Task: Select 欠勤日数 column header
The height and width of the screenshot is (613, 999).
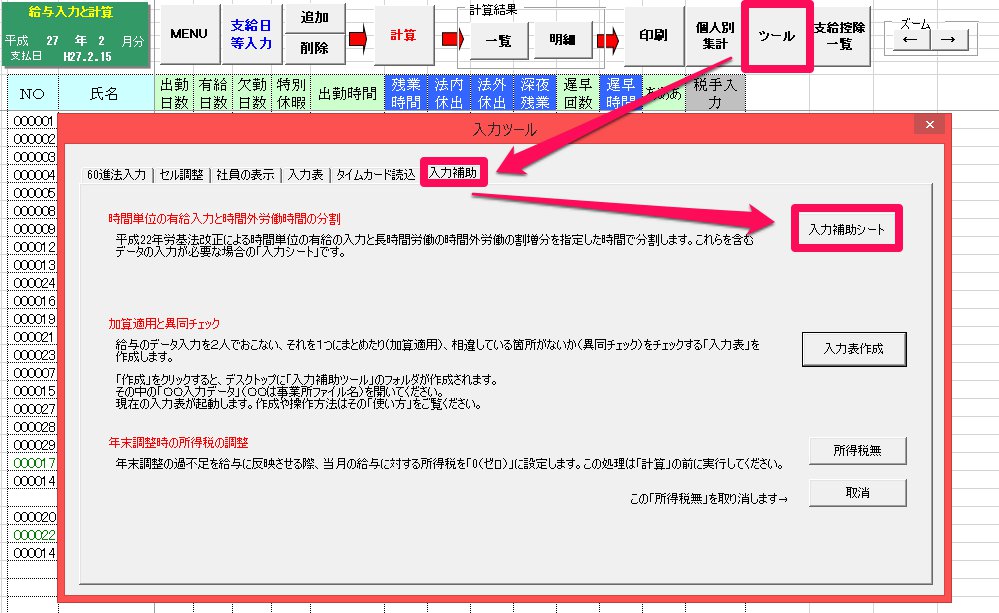Action: tap(252, 94)
